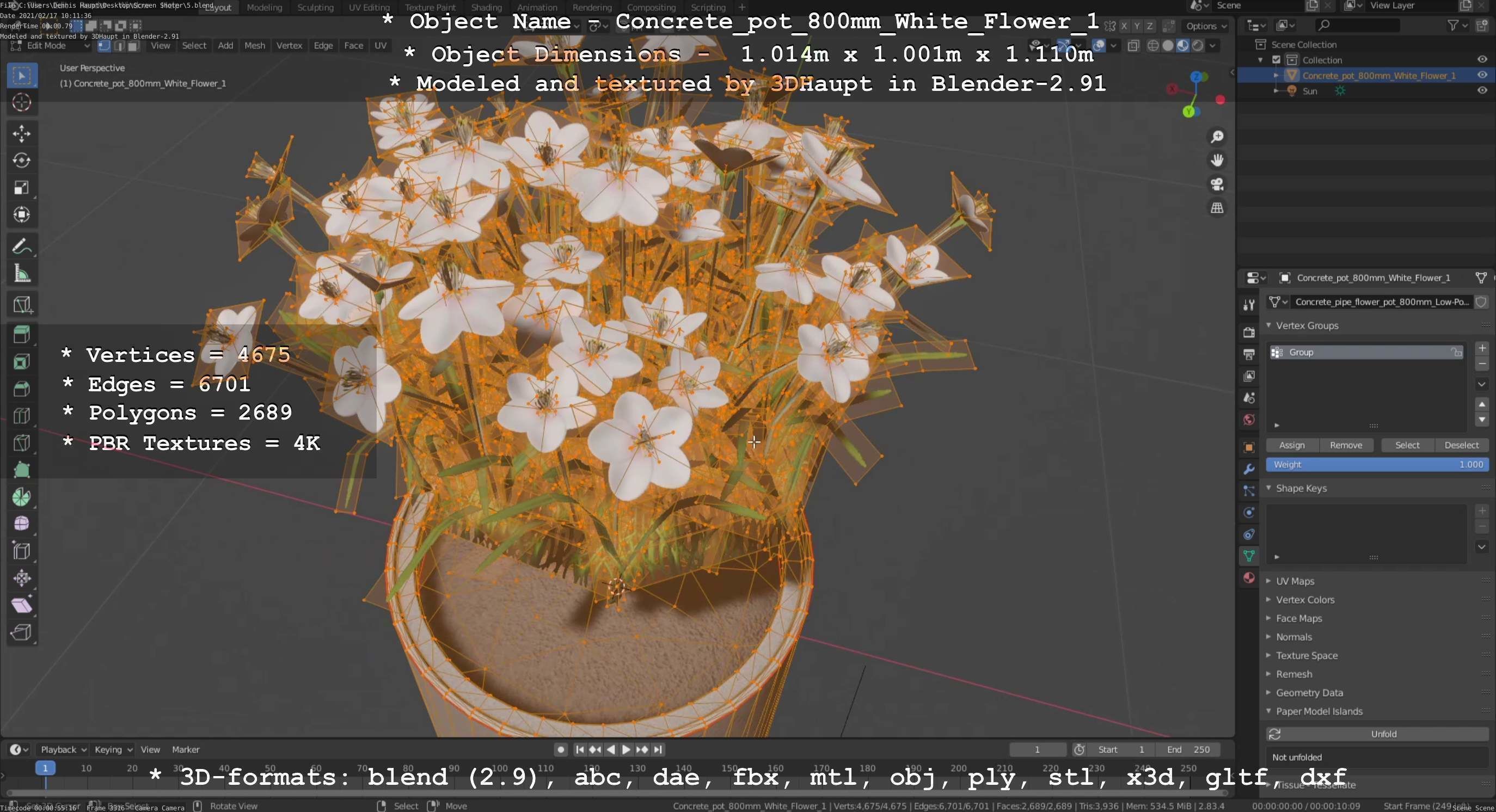Select the Knife tool
This screenshot has height=812, width=1496.
tap(21, 443)
